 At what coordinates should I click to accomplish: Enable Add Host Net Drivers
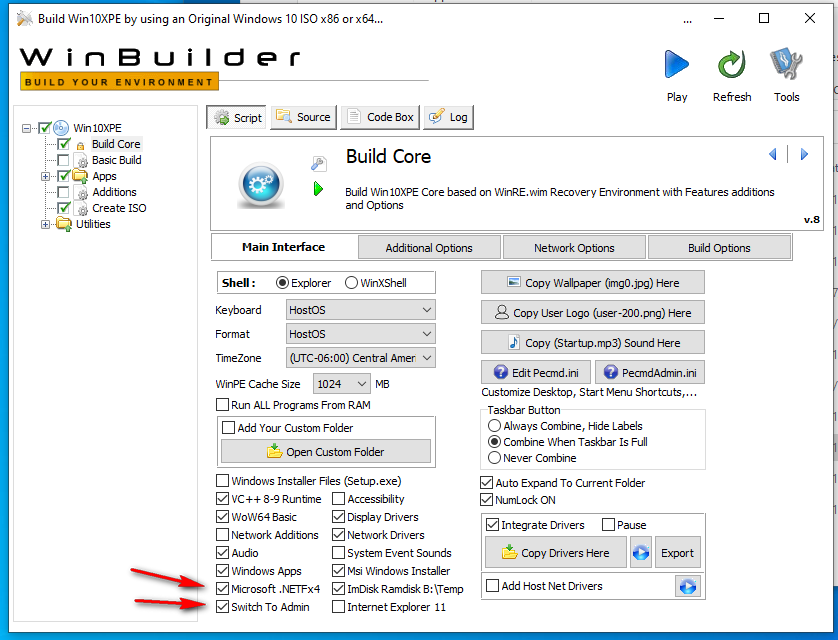point(492,586)
